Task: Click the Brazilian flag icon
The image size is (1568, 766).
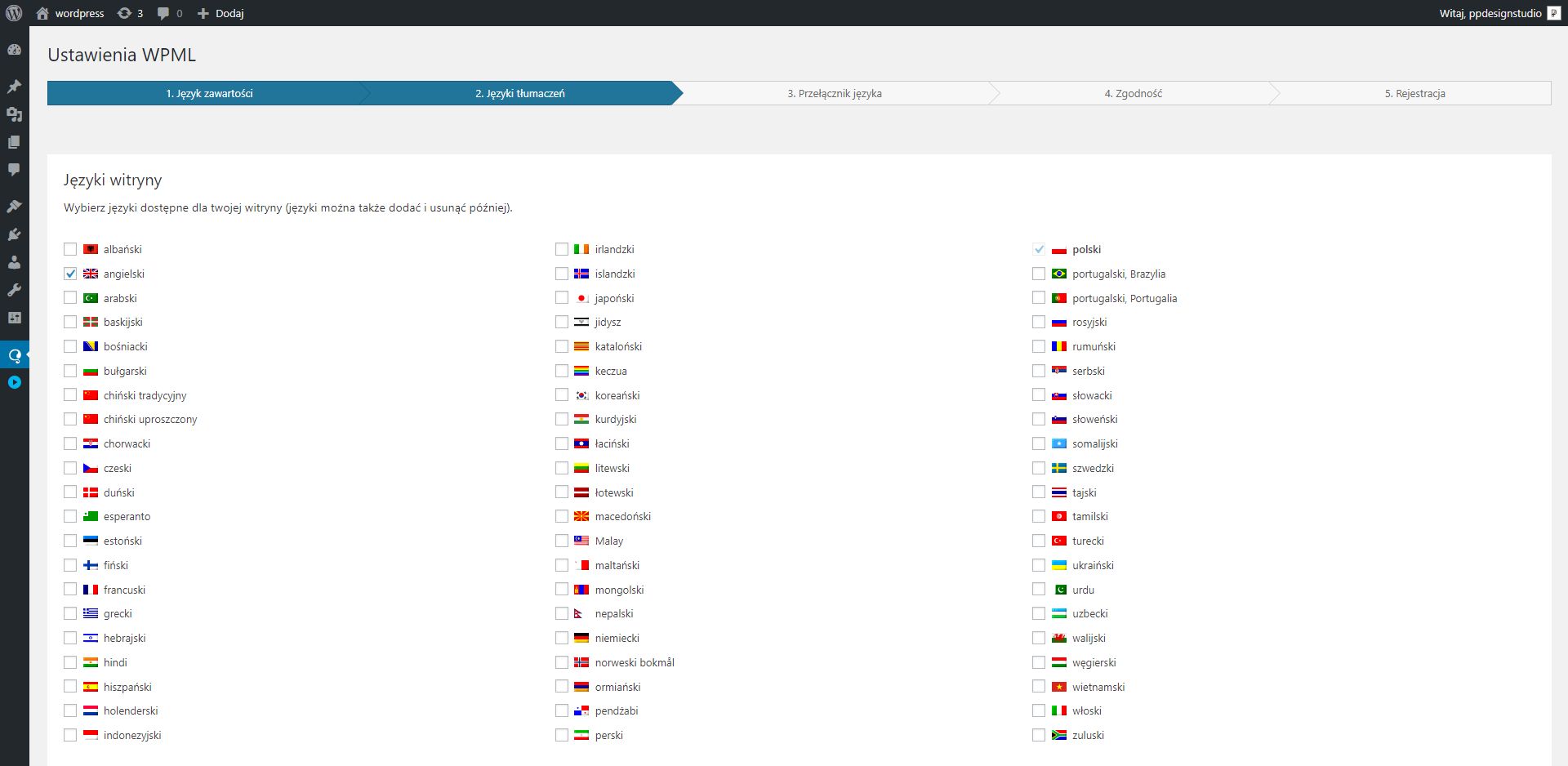Action: point(1059,274)
